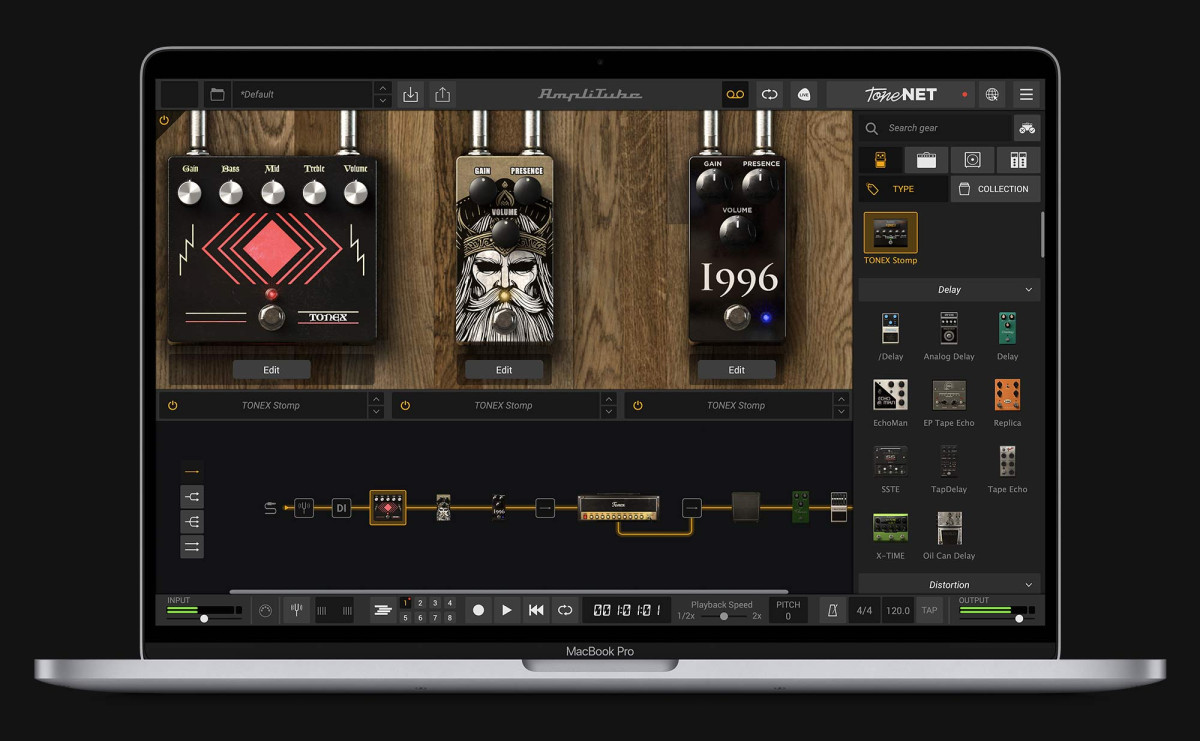
Task: Toggle the transport loop button
Action: [565, 610]
